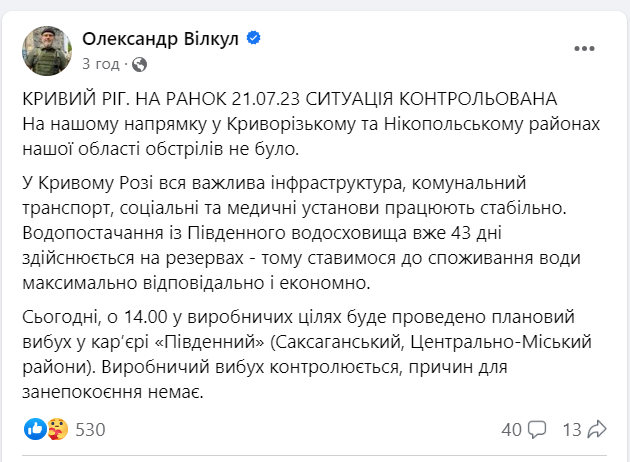The image size is (630, 462).
Task: Show who reacted via the 530 count
Action: pyautogui.click(x=90, y=430)
